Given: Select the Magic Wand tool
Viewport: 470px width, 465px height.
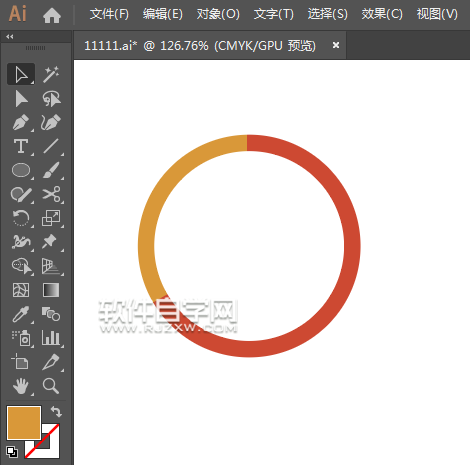Looking at the screenshot, I should click(x=51, y=74).
